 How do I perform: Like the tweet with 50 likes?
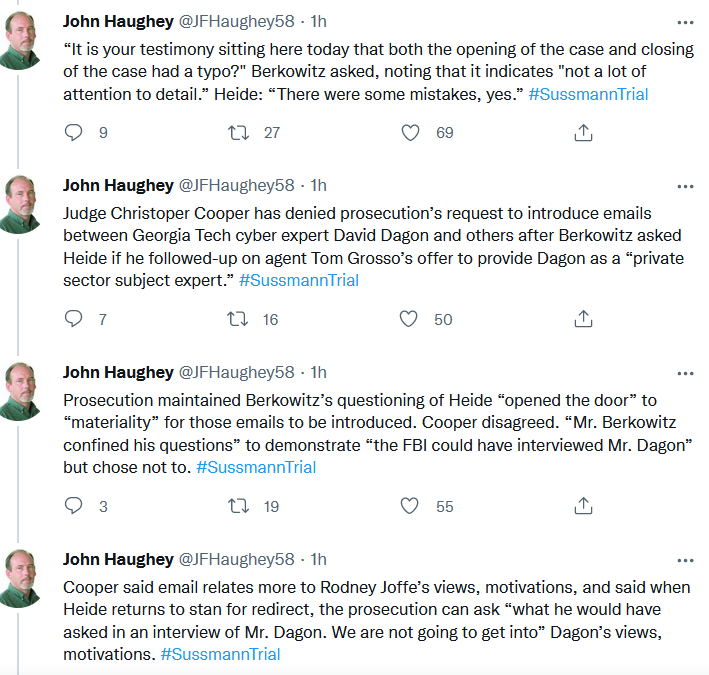click(410, 319)
